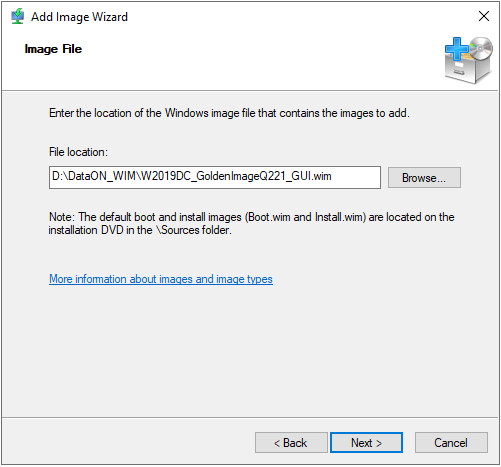Open the Browse... file picker
Screen dimensions: 501x467
424,177
